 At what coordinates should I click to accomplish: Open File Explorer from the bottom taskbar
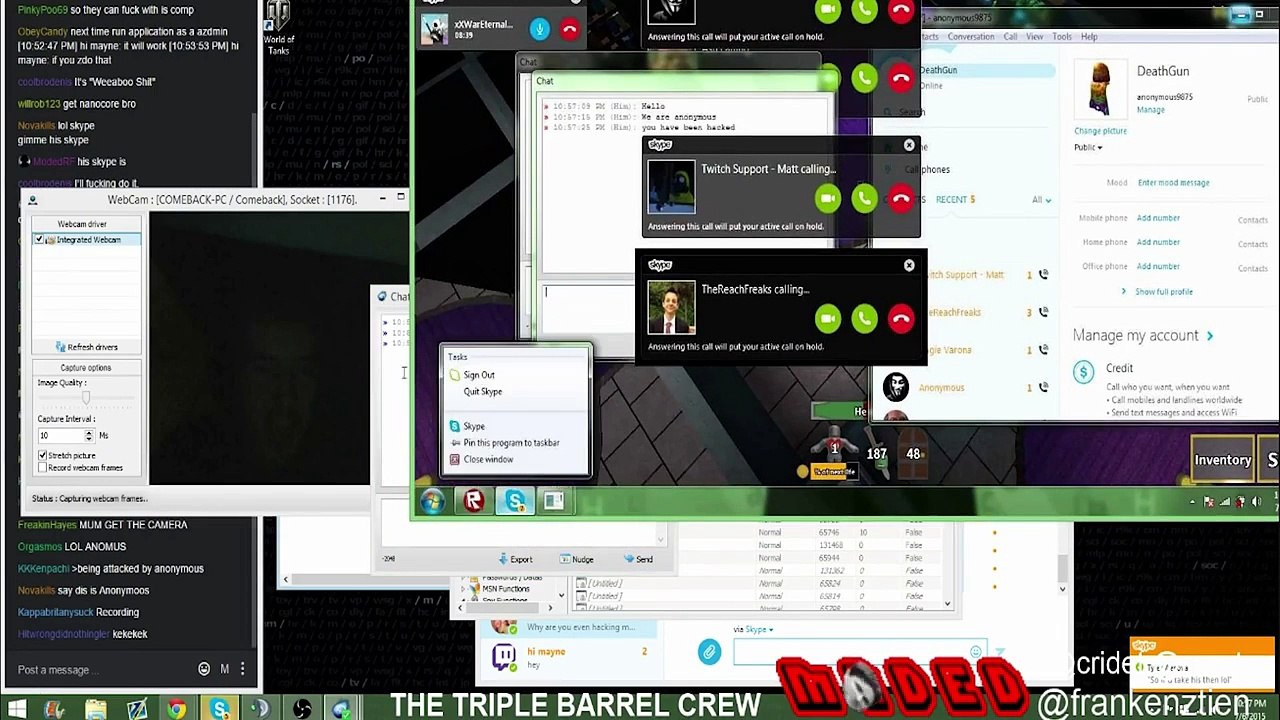(96, 709)
